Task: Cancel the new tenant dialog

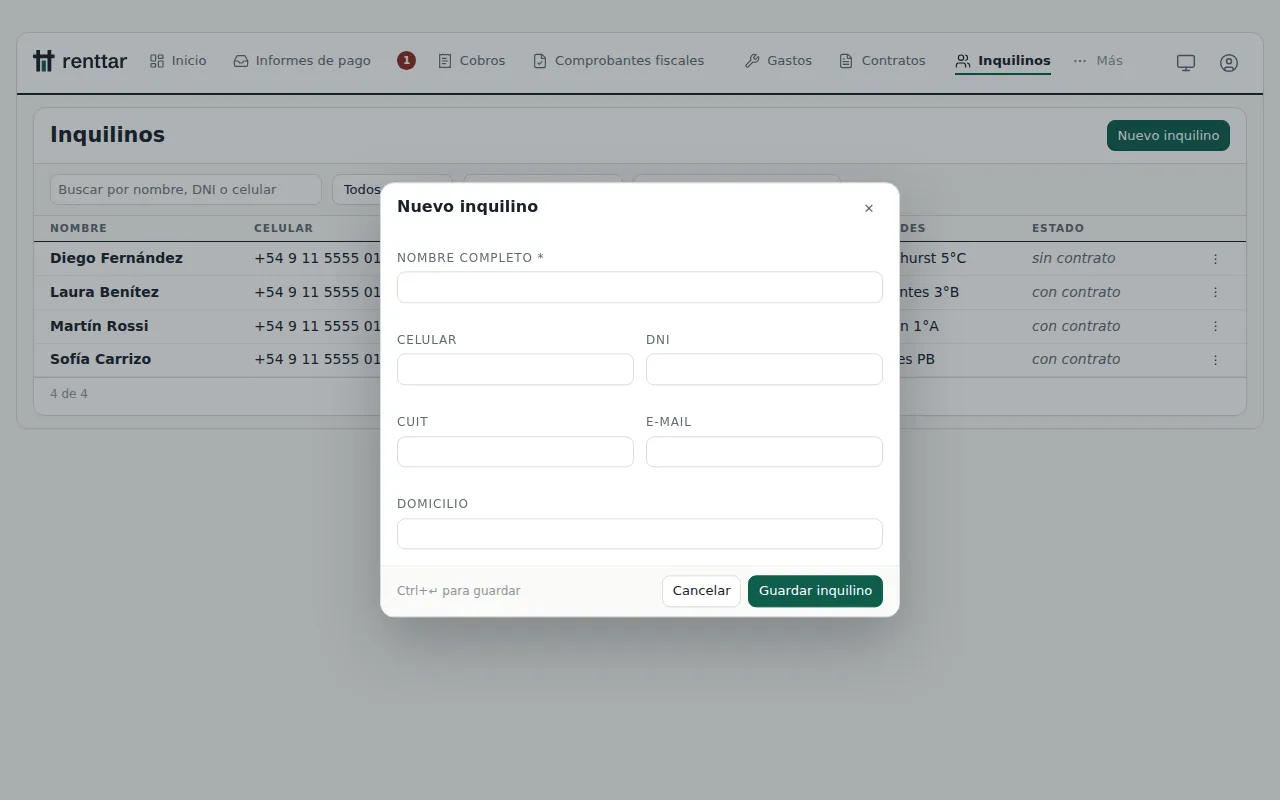Action: coord(701,591)
